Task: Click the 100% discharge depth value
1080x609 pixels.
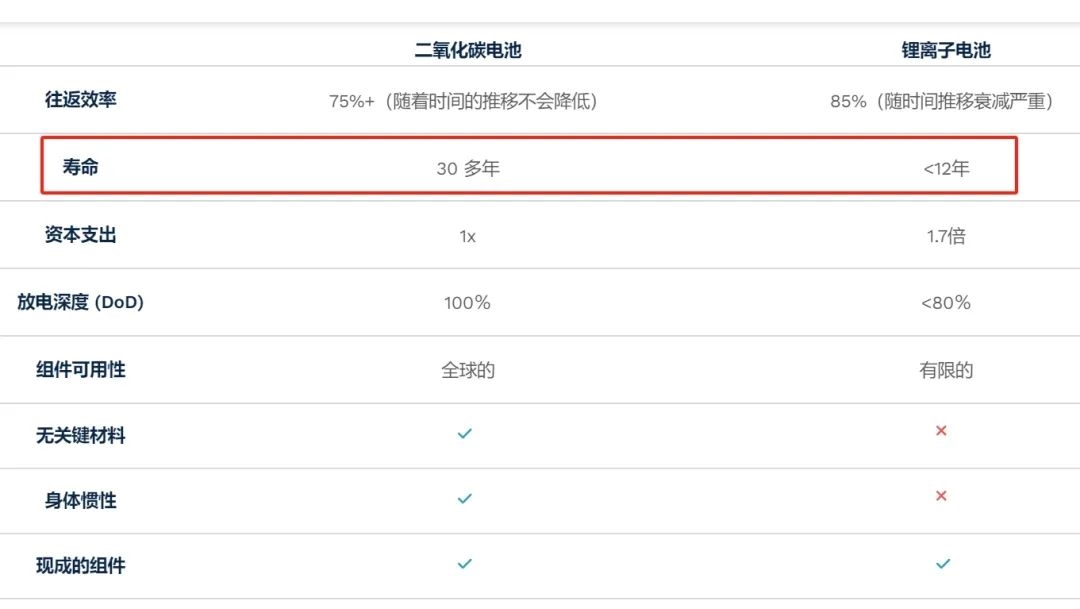Action: click(467, 302)
